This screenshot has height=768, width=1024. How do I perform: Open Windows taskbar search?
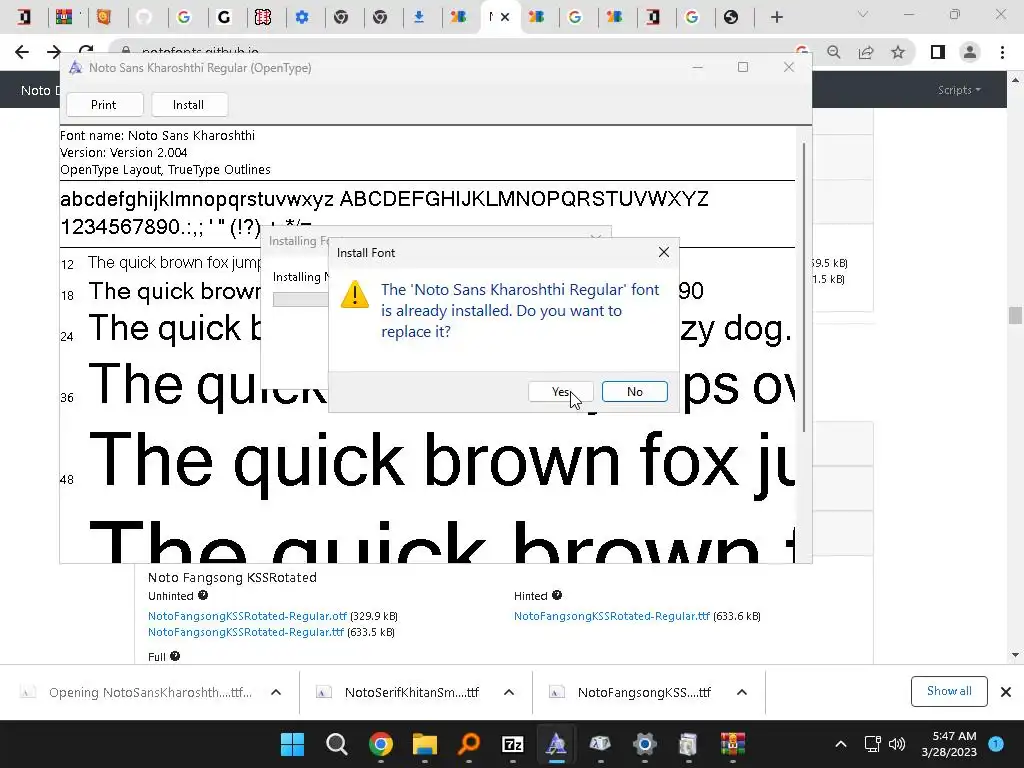point(336,744)
